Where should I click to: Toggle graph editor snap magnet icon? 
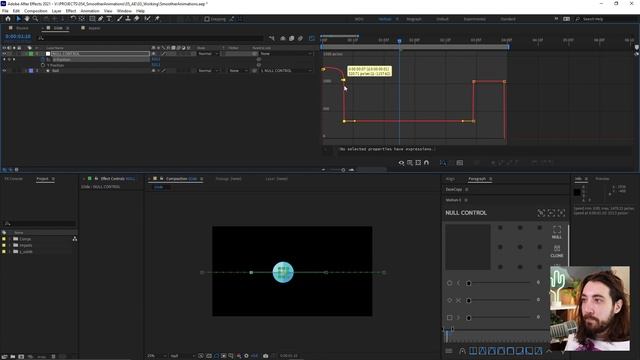click(427, 162)
